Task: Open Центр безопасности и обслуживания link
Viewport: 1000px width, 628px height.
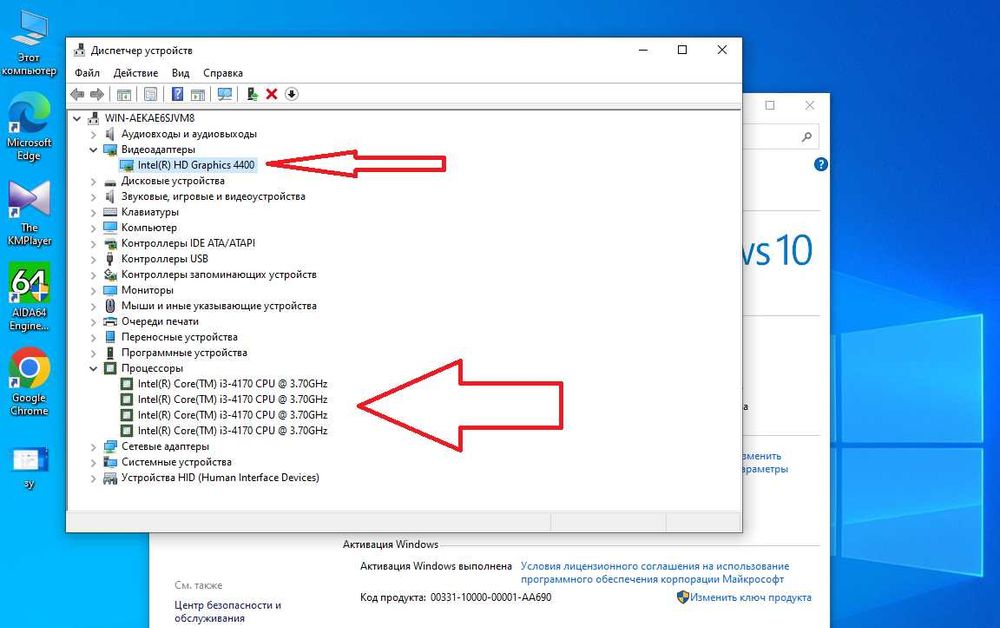Action: click(228, 611)
